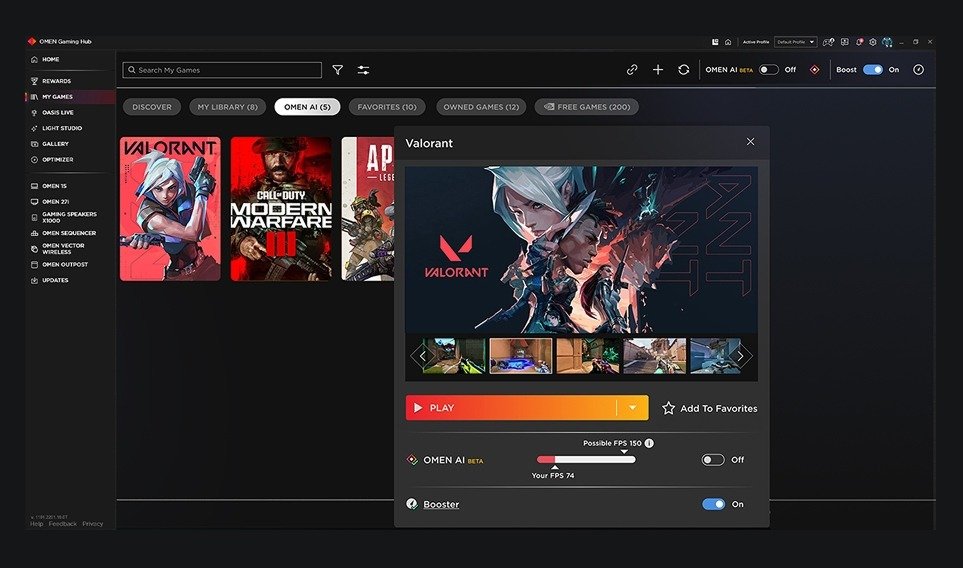The image size is (963, 568).
Task: Close the Valorant details panel
Action: click(x=751, y=142)
